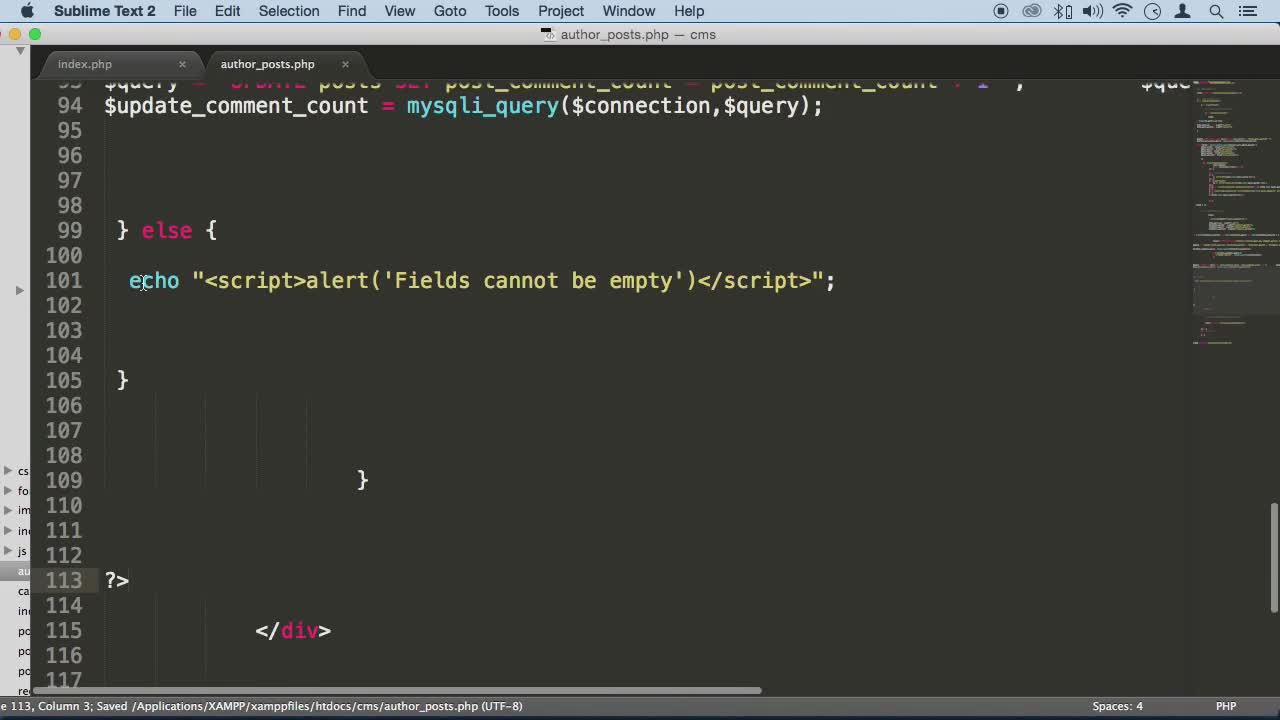Close the index.php tab
Viewport: 1280px width, 720px height.
[182, 64]
